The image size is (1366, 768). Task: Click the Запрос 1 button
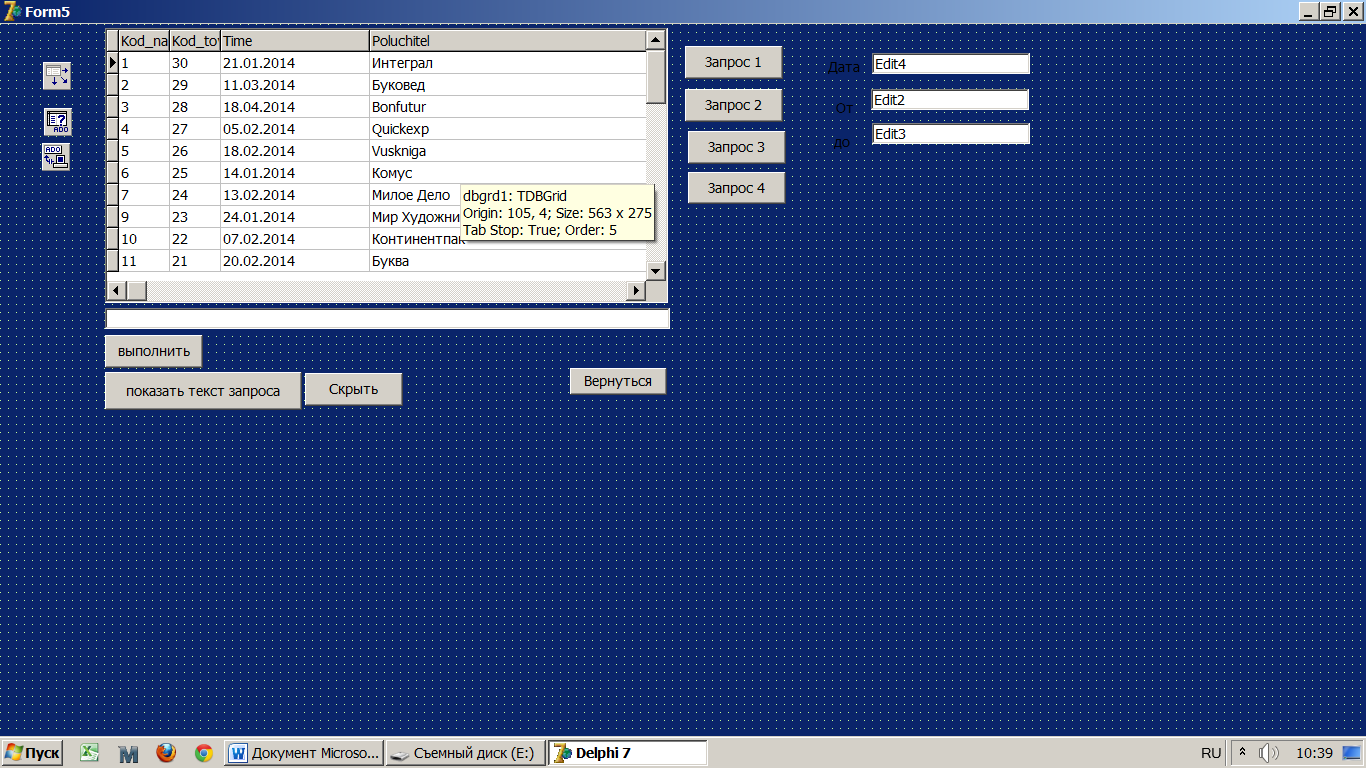(x=733, y=62)
